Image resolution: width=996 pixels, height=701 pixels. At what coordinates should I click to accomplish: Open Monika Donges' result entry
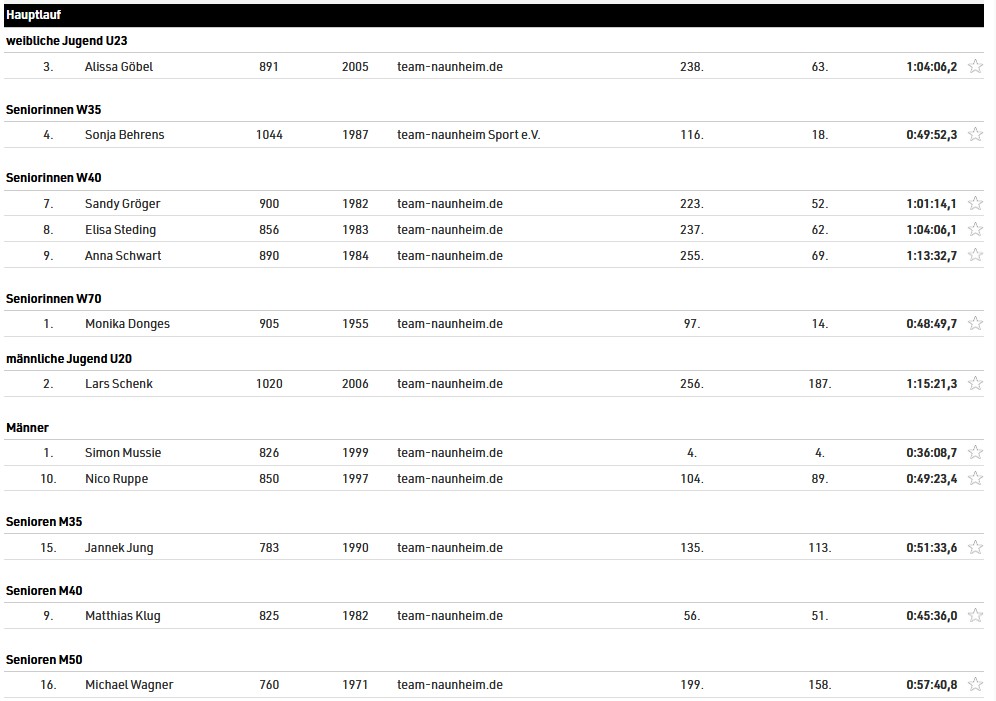494,324
